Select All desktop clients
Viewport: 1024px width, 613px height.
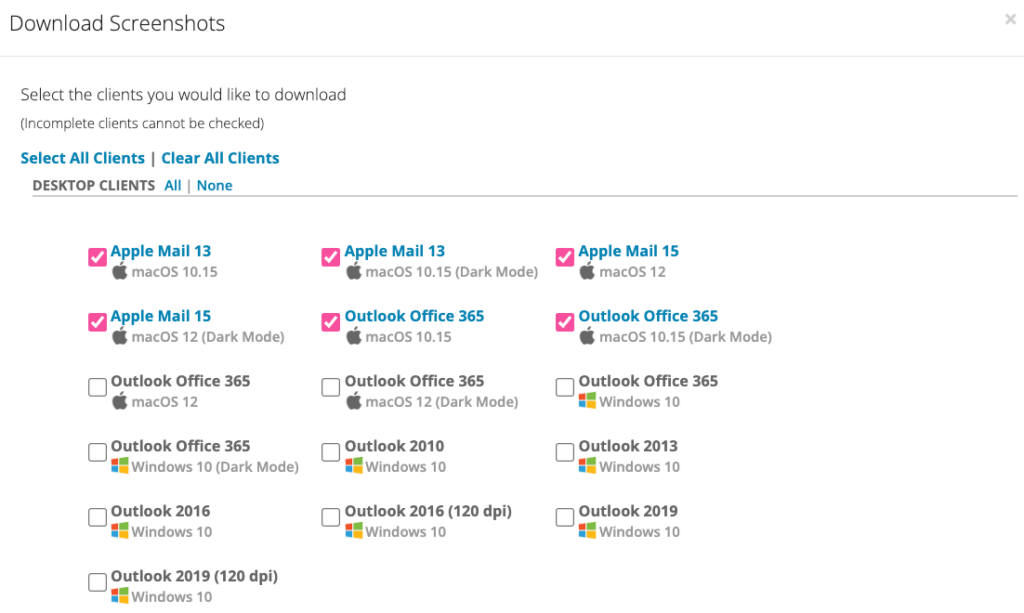point(173,186)
